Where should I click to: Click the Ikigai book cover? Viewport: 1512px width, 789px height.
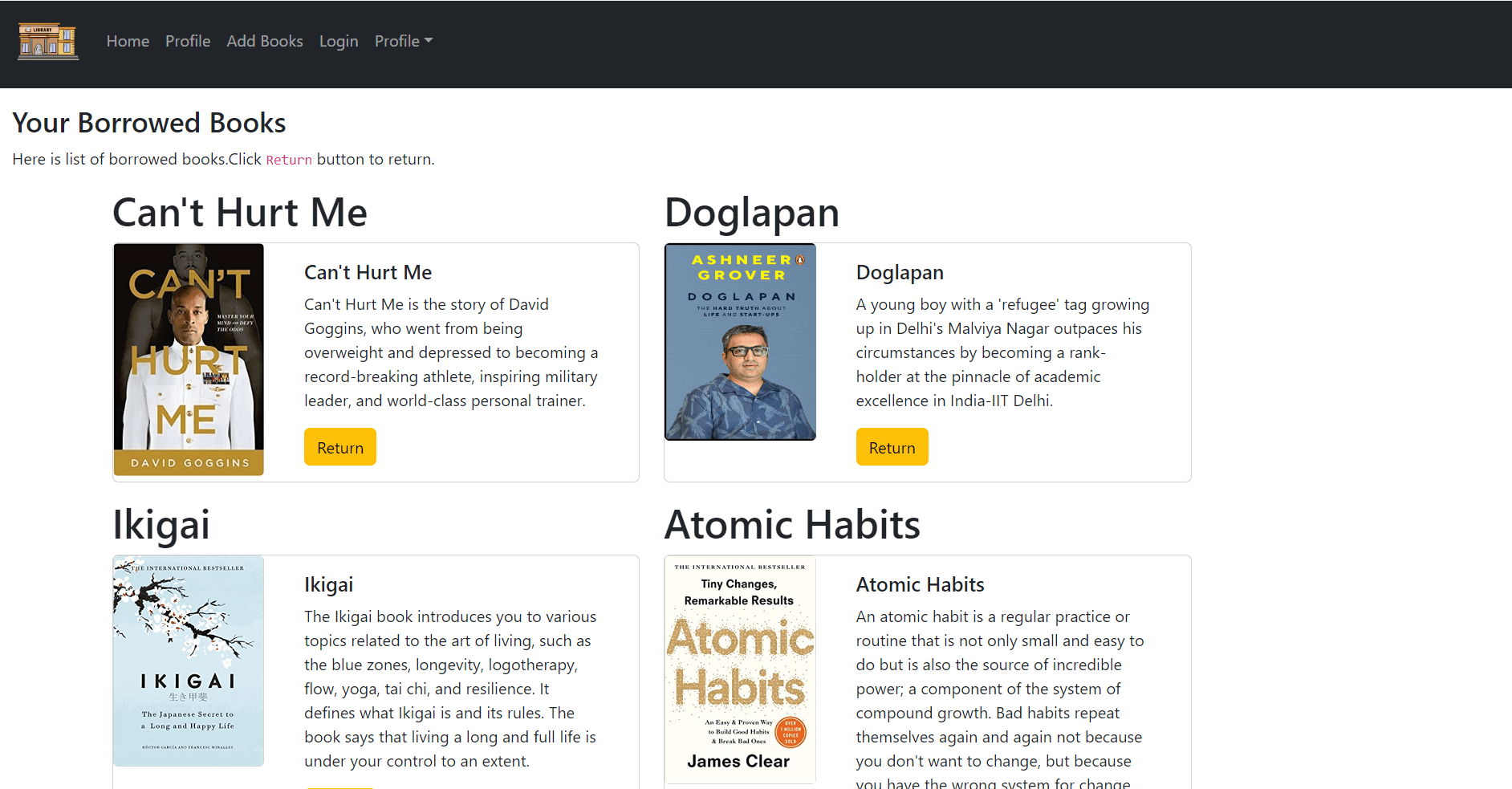(x=189, y=661)
